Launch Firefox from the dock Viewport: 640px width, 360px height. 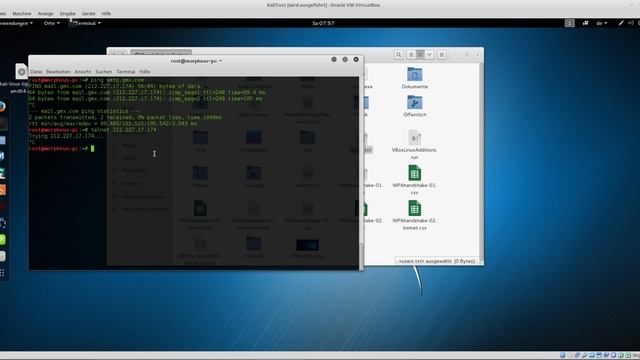(x=2, y=107)
